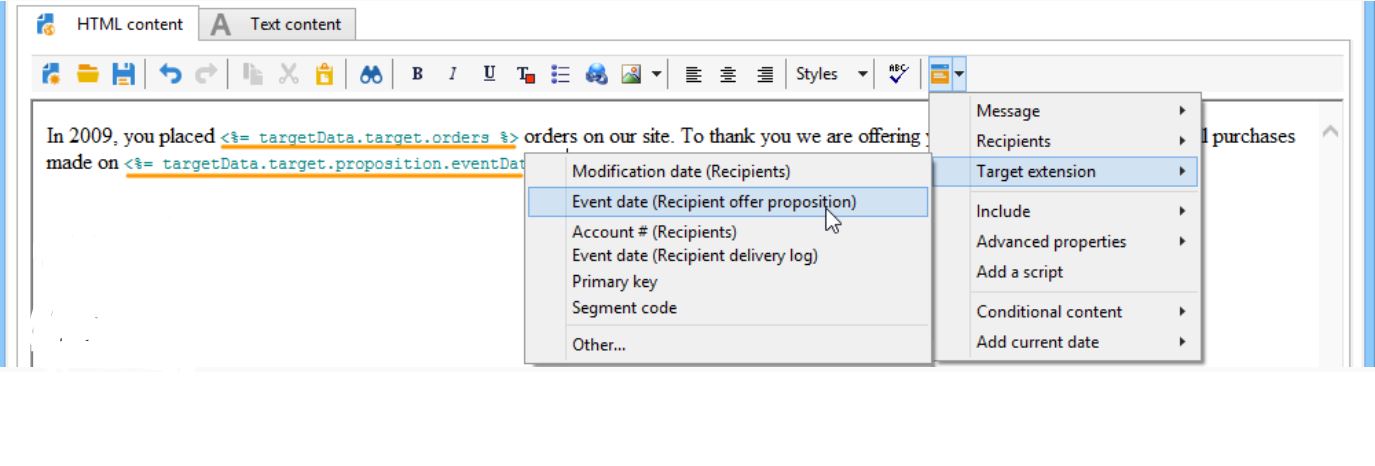Run the ABC spell check
This screenshot has height=466, width=1375.
click(x=898, y=73)
